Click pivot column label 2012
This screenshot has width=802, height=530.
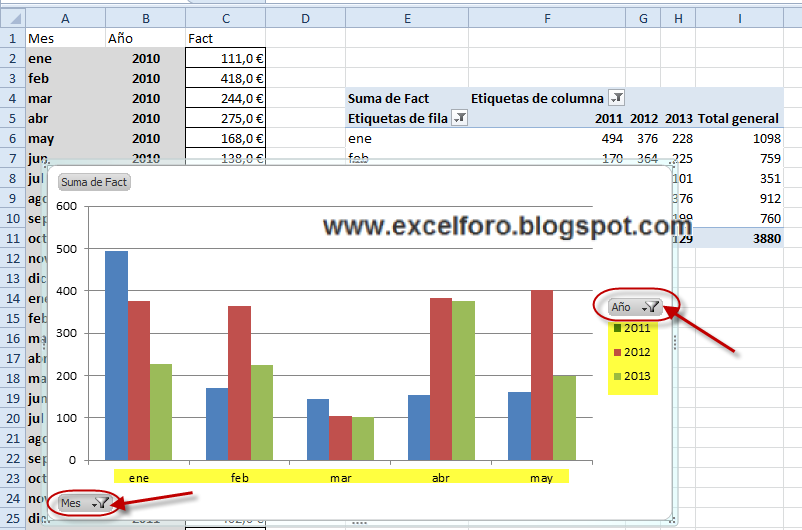click(643, 118)
